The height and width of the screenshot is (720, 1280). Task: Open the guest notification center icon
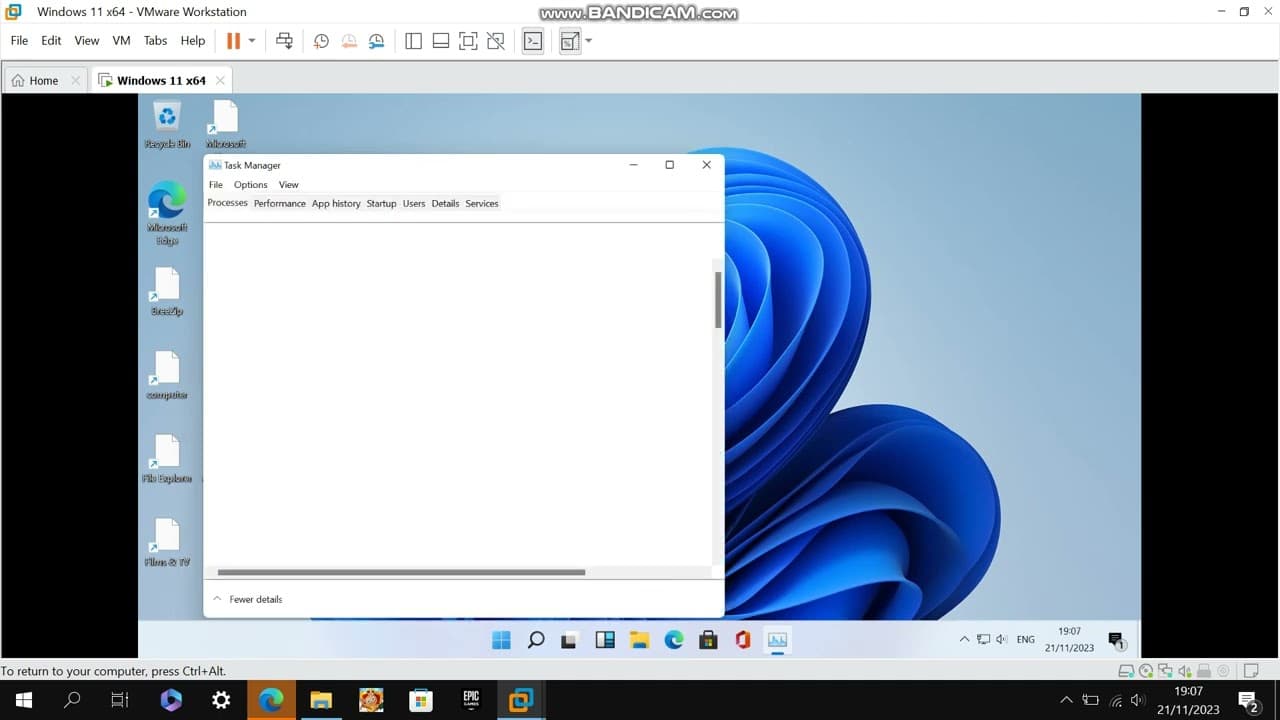(1117, 640)
